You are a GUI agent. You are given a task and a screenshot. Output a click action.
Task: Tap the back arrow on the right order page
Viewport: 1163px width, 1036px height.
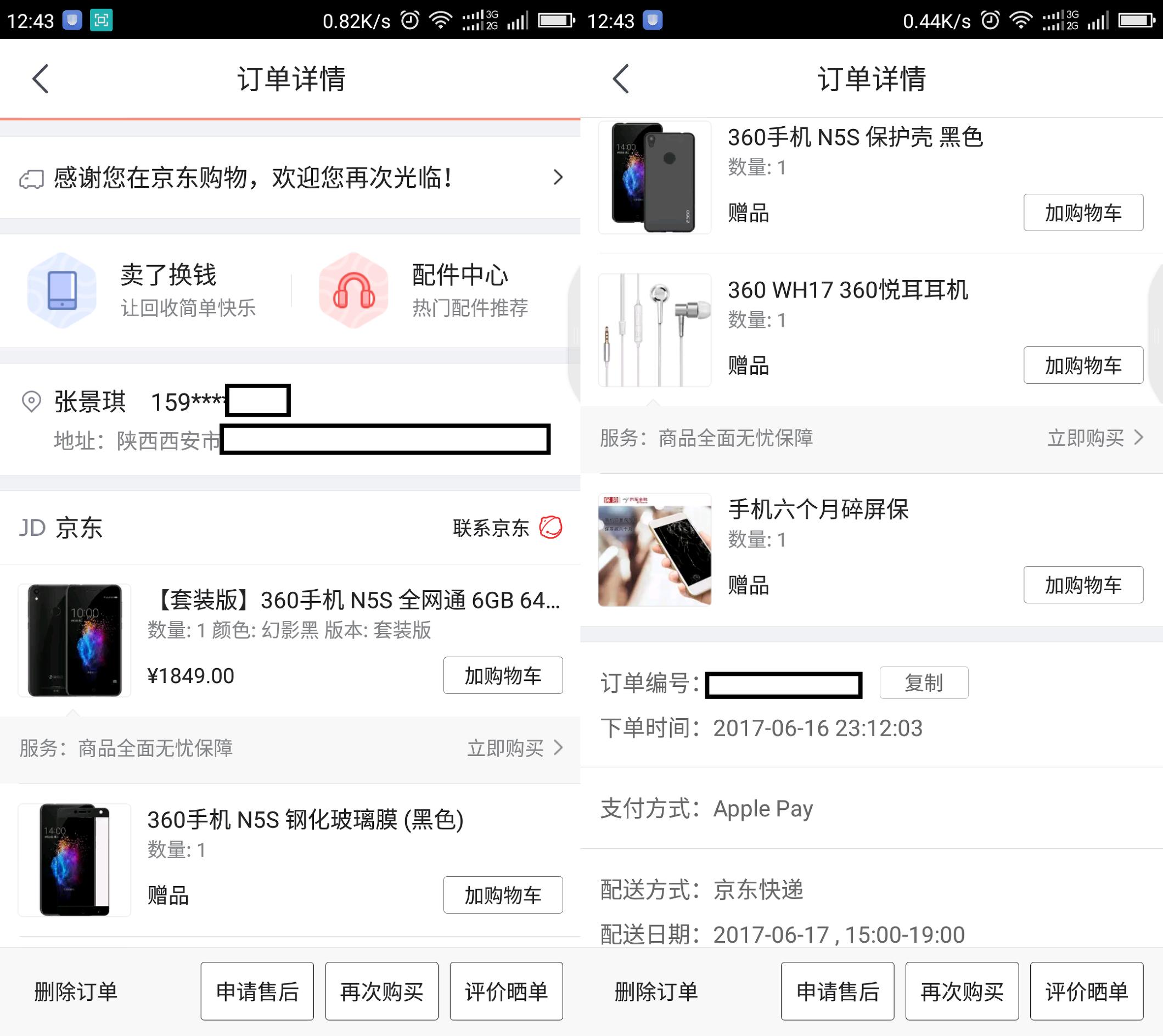pyautogui.click(x=620, y=79)
